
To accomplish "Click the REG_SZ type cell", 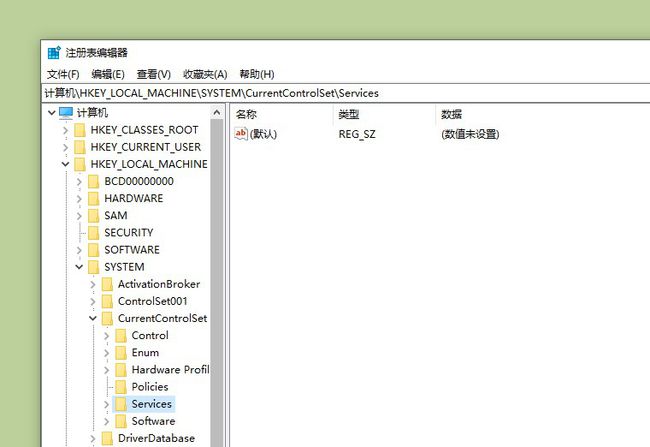I will click(357, 134).
